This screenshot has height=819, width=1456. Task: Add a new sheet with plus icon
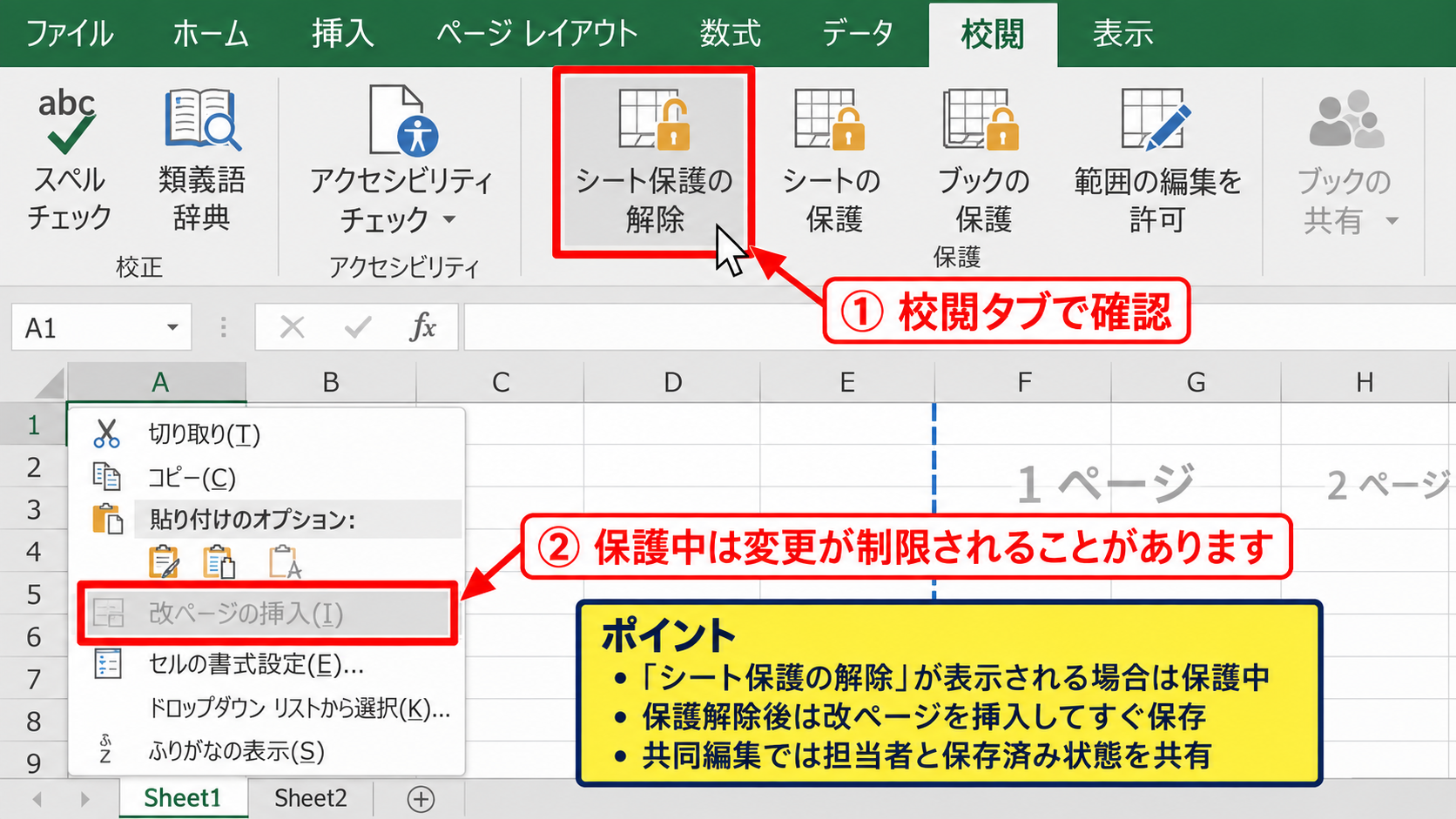[x=421, y=799]
